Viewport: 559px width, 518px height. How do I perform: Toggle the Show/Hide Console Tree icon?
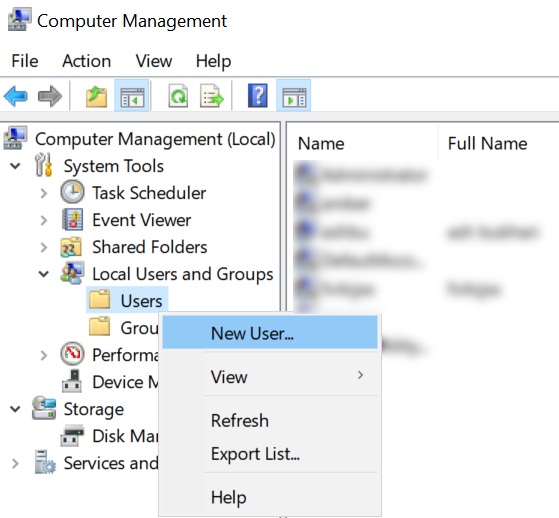pyautogui.click(x=132, y=96)
